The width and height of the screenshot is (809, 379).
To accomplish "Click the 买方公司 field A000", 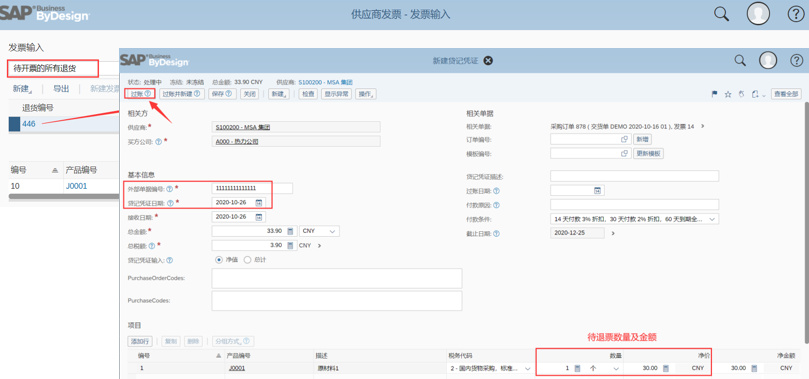I will click(x=296, y=141).
